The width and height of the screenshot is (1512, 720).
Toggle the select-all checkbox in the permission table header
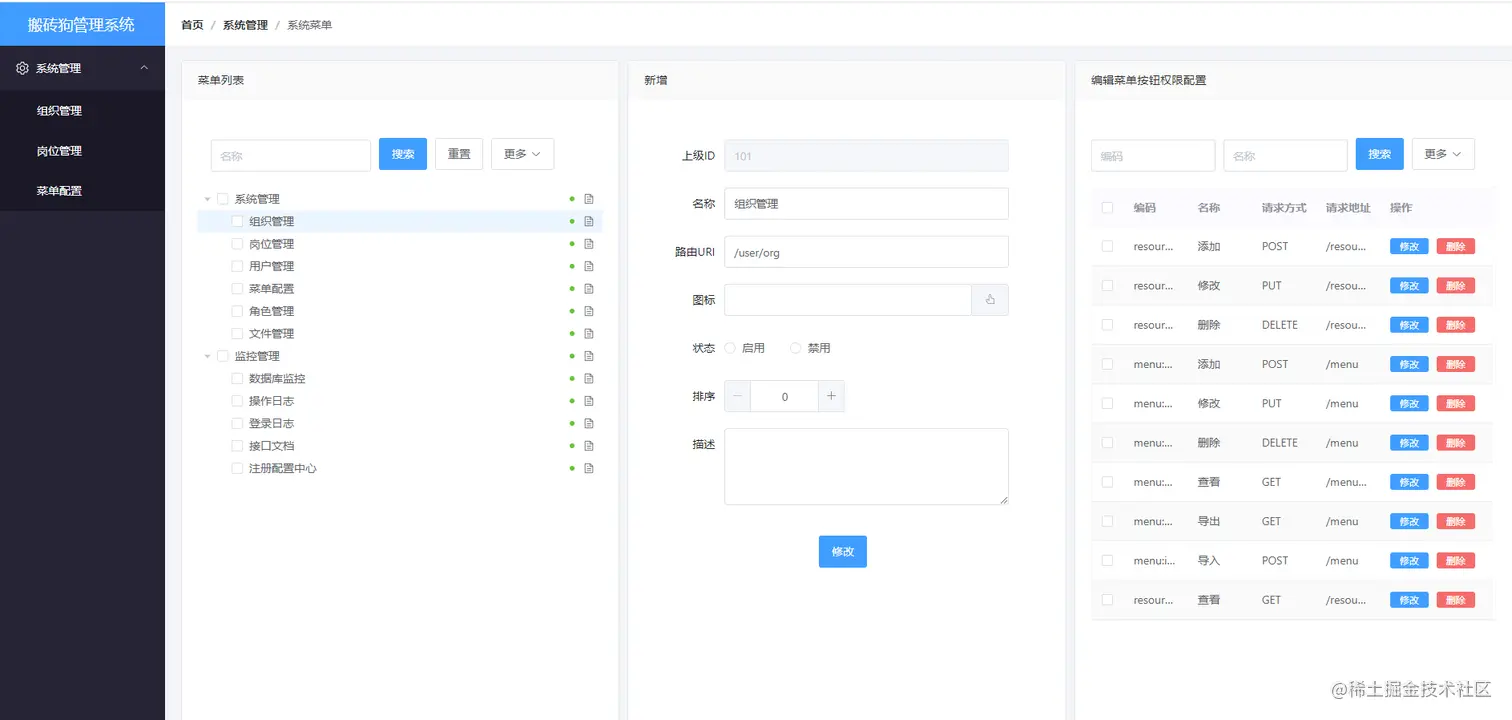point(1107,208)
